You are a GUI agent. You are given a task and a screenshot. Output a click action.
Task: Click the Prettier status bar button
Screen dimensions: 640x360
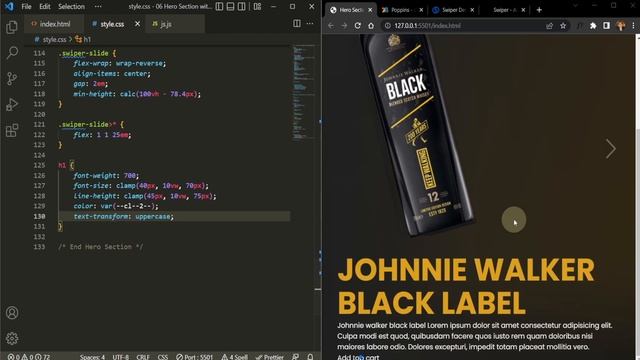coord(270,357)
